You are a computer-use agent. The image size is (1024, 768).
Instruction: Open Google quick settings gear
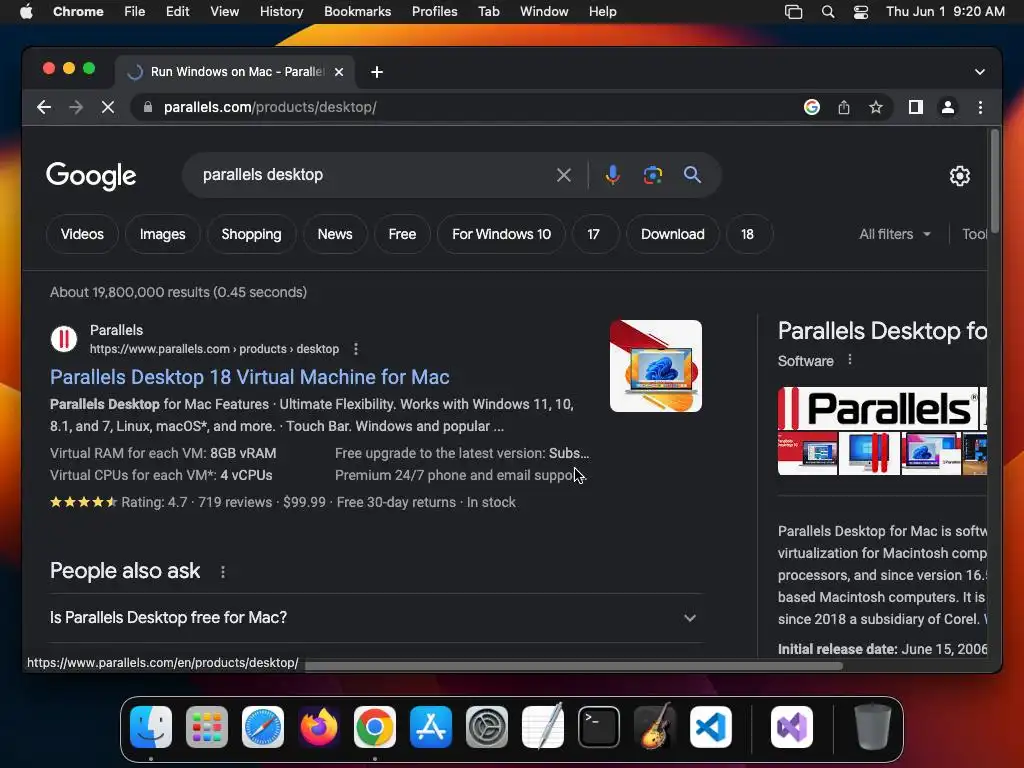(959, 176)
